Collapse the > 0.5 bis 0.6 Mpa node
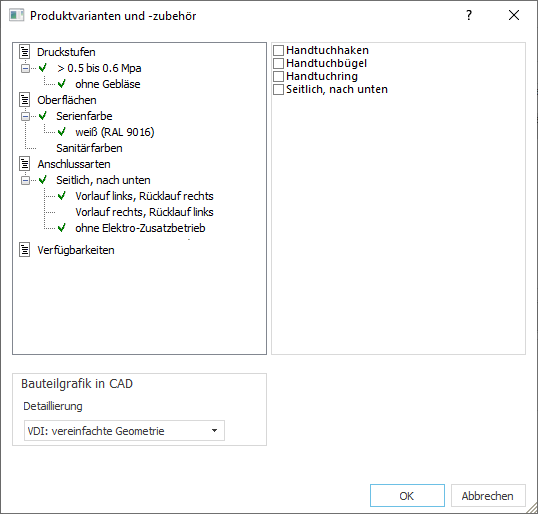 [25, 68]
